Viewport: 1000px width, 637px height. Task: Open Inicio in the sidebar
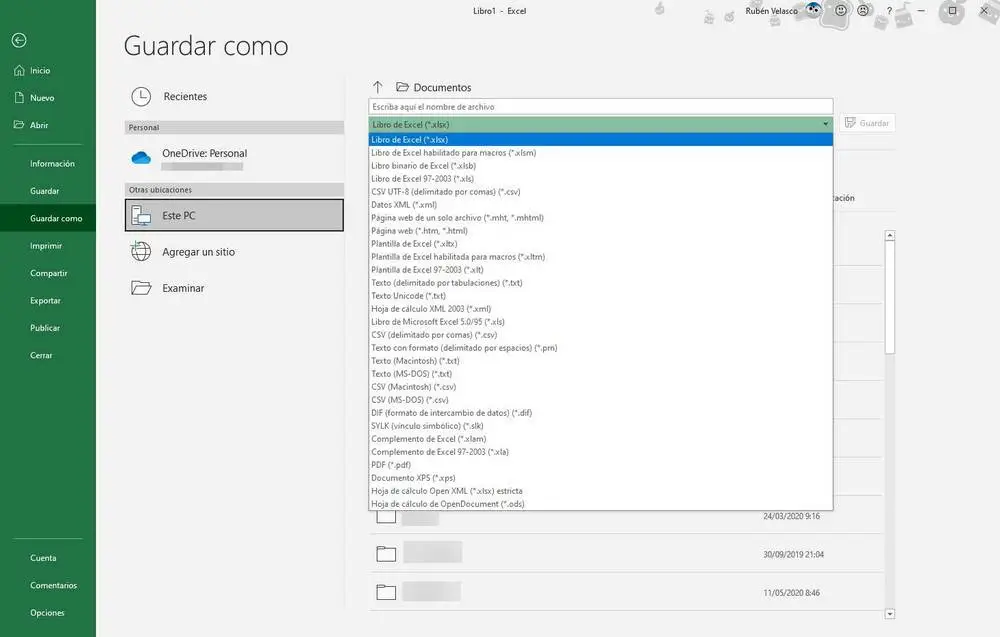pos(40,71)
